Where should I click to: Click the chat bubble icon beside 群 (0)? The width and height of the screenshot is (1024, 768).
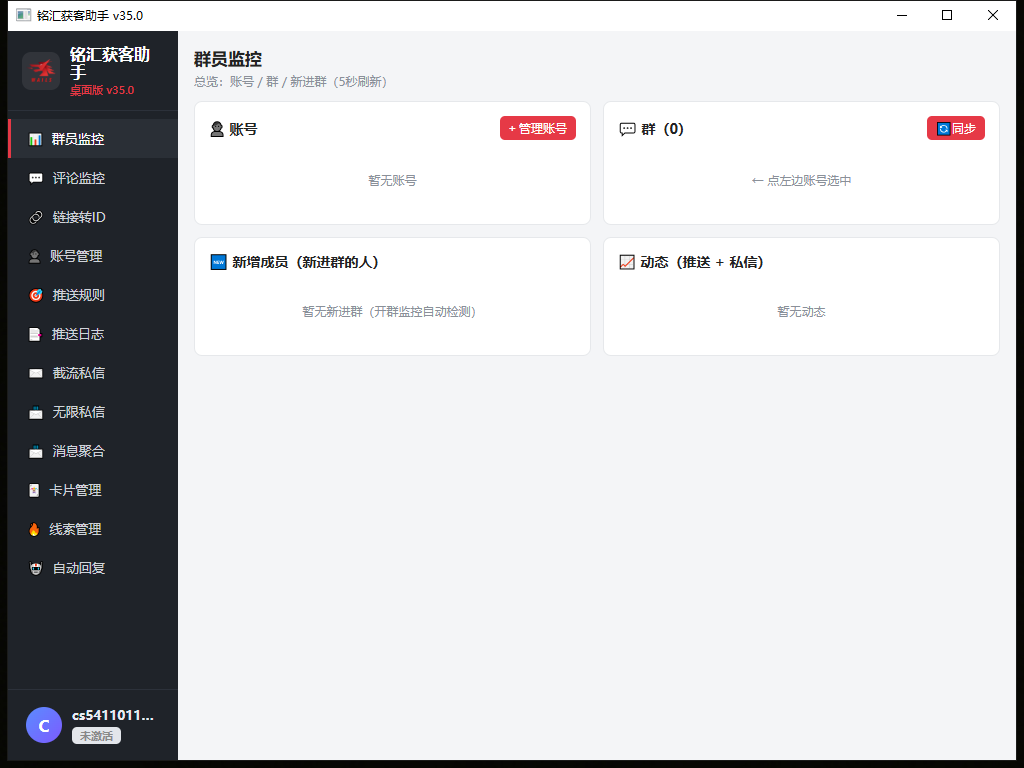point(627,129)
